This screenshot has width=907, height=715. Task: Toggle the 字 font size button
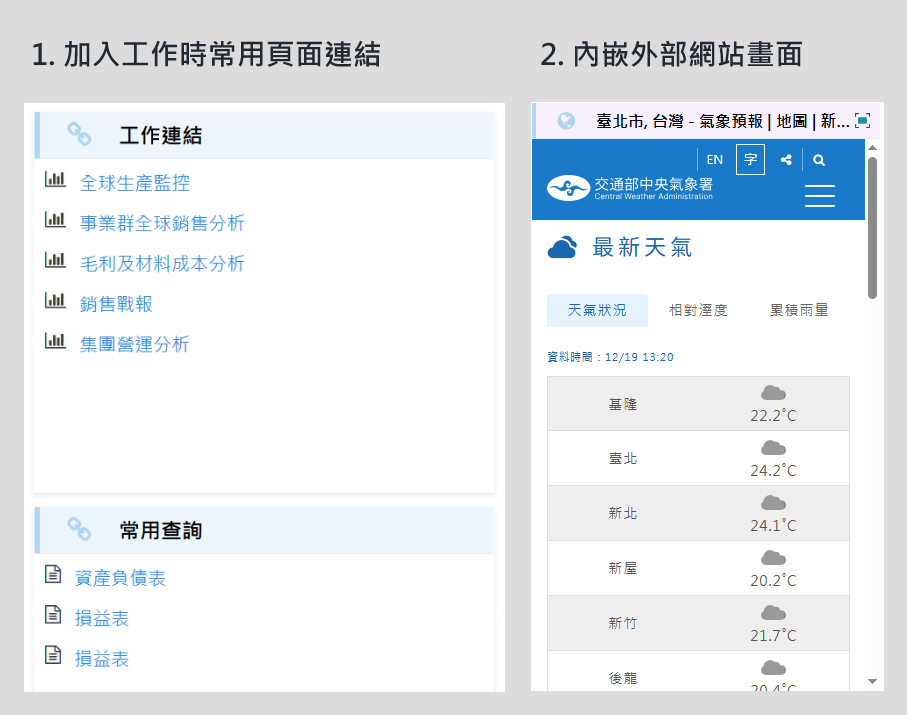pyautogui.click(x=750, y=160)
